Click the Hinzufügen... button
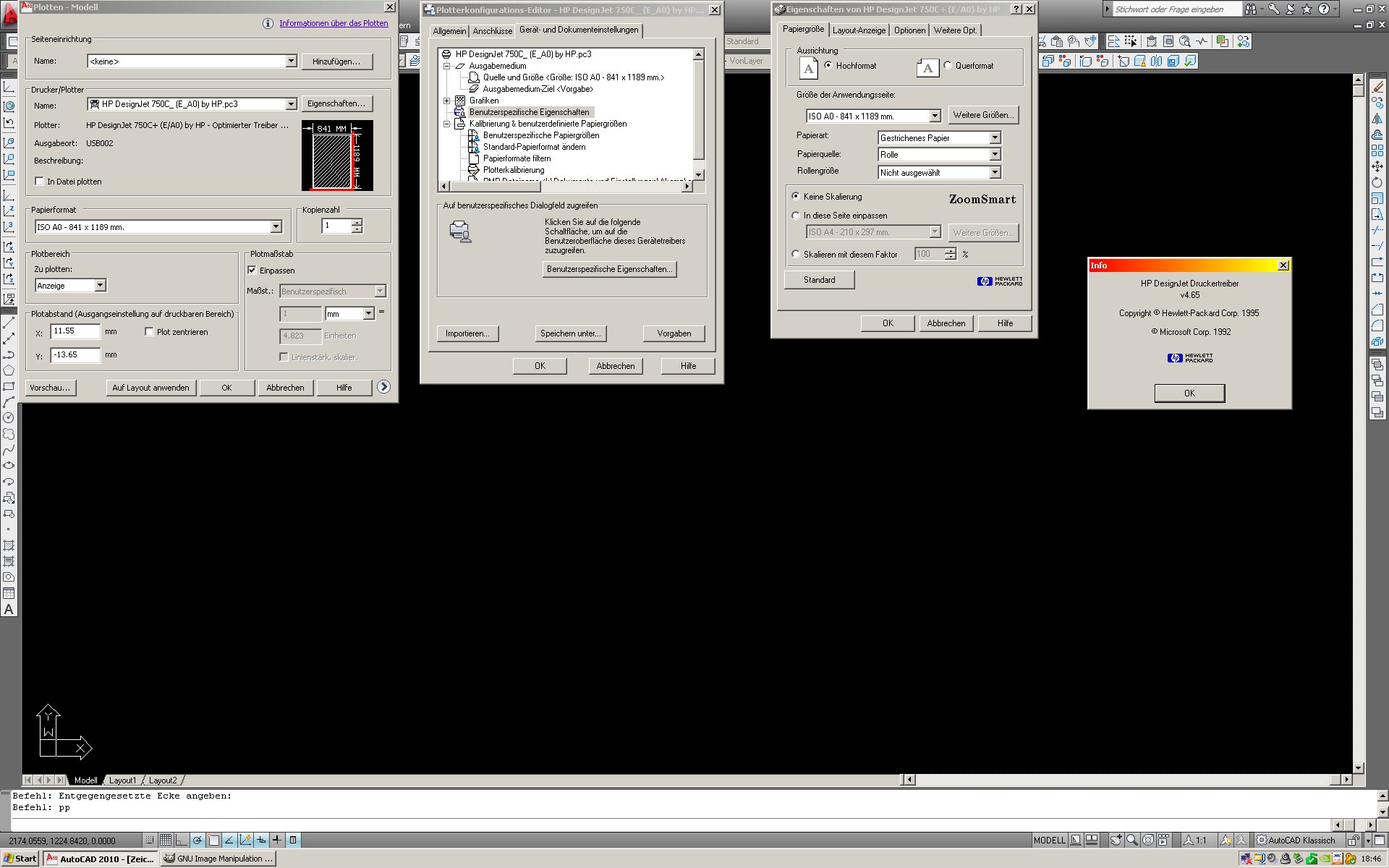The height and width of the screenshot is (868, 1389). click(336, 61)
